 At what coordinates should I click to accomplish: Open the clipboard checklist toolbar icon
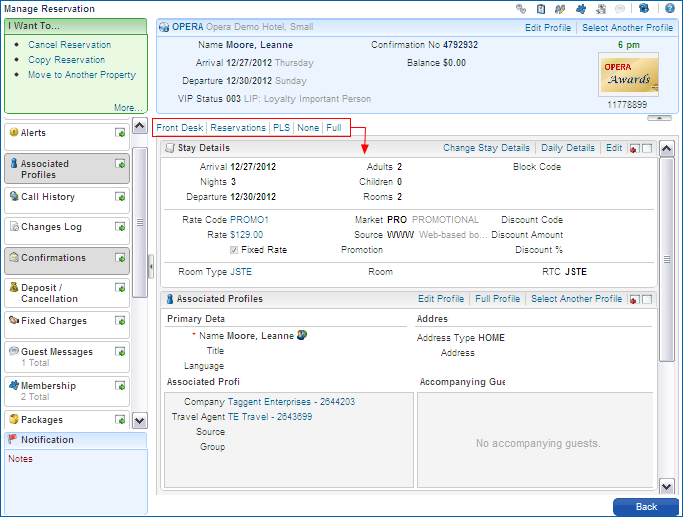tap(541, 9)
